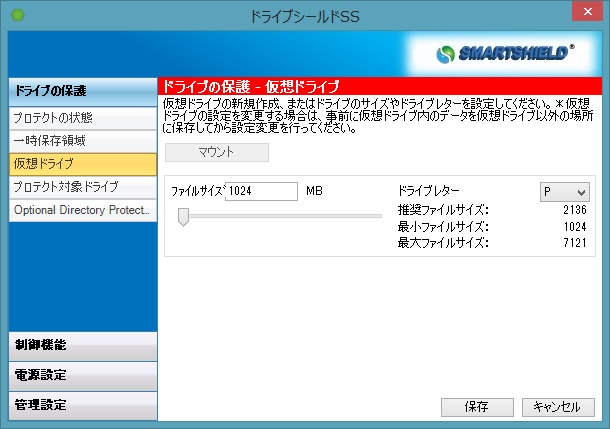Viewport: 610px width, 429px height.
Task: Click the マウント button
Action: (x=216, y=152)
